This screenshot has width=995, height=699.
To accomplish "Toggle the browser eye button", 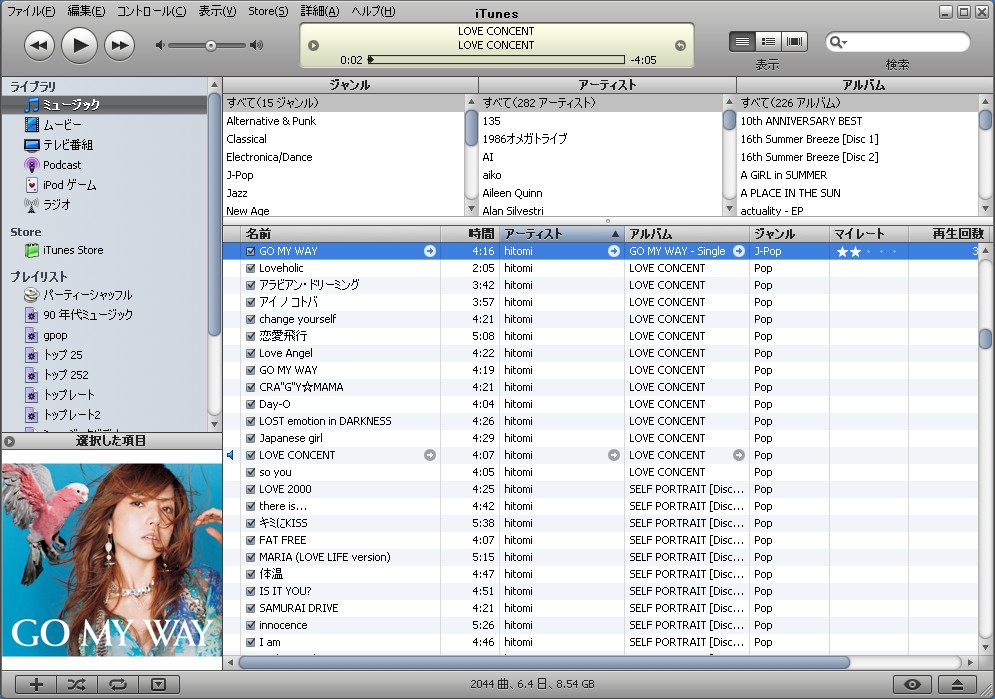I will pos(912,684).
